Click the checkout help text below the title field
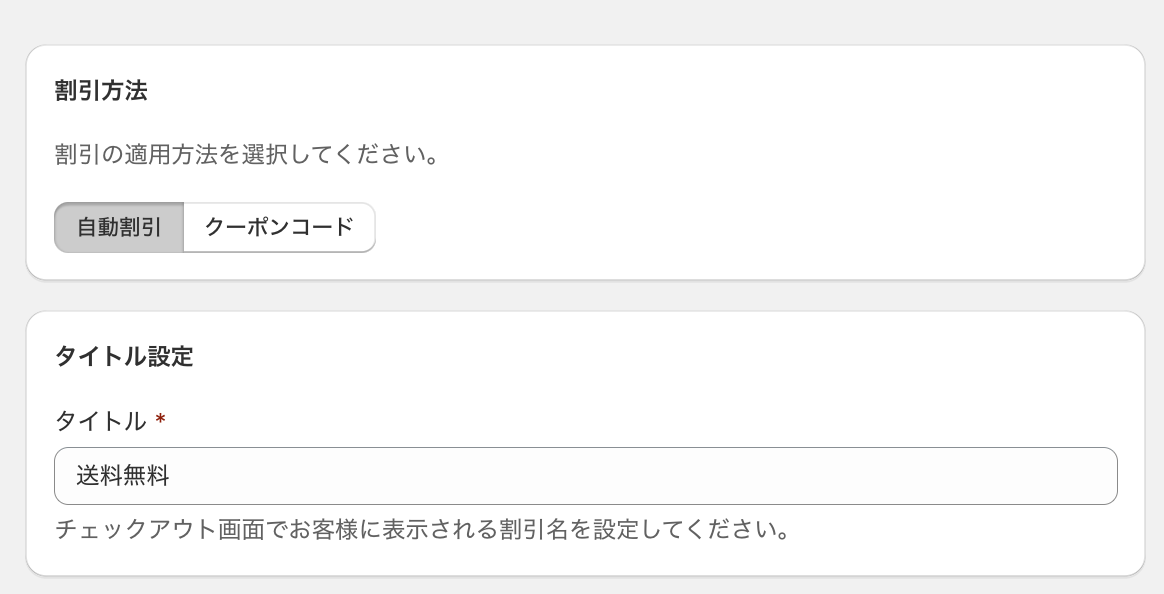The image size is (1164, 594). [422, 528]
